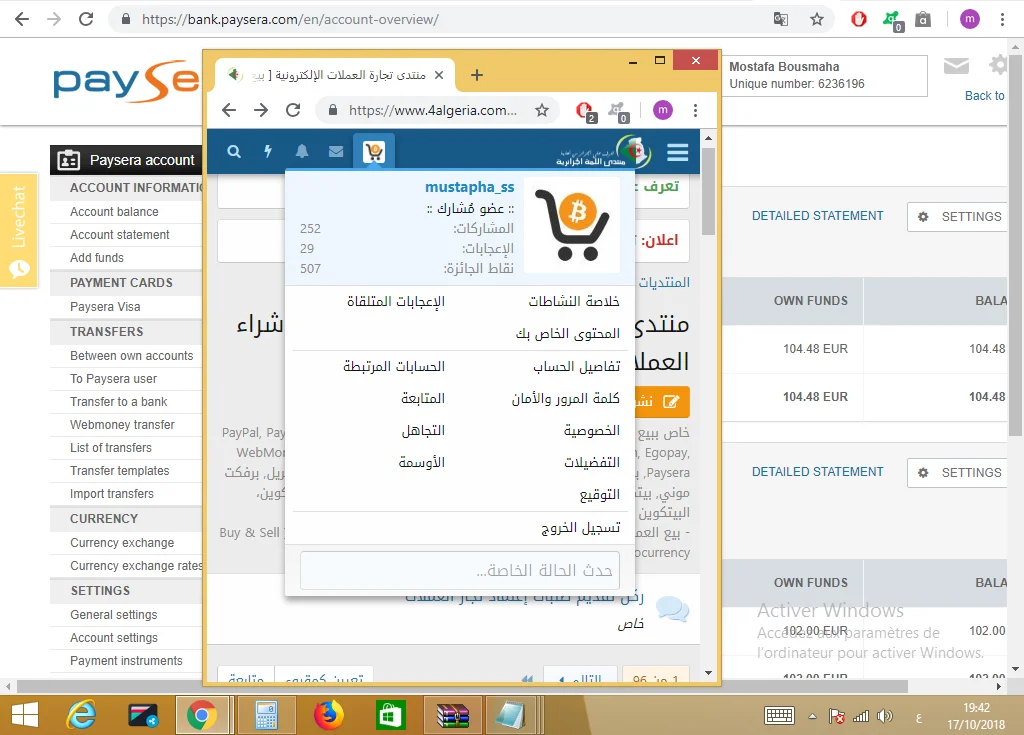Open the forum inbox envelope icon
Screen dimensions: 1024x735
[336, 152]
